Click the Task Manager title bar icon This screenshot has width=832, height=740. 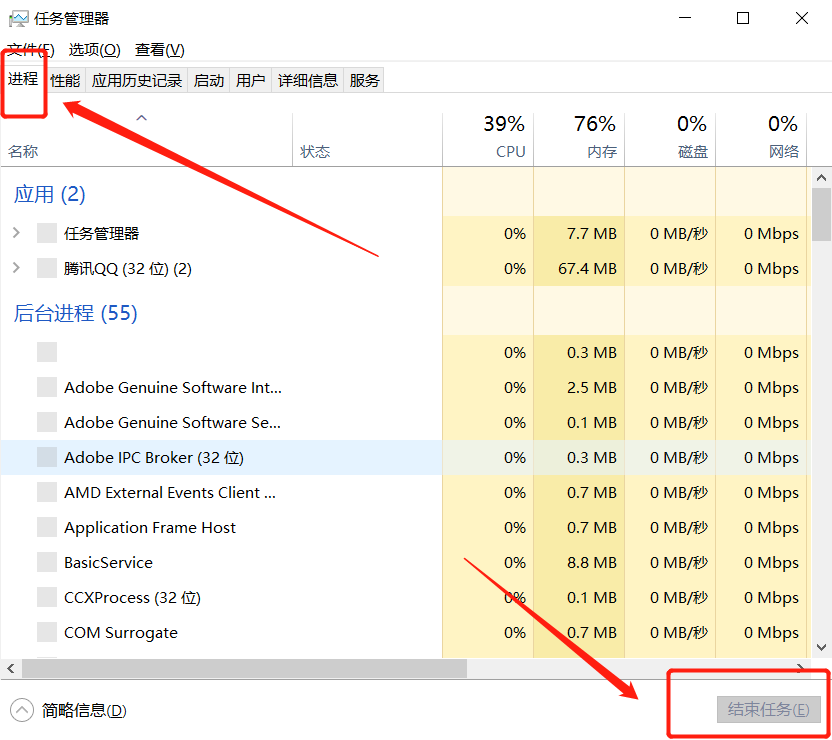tap(19, 19)
